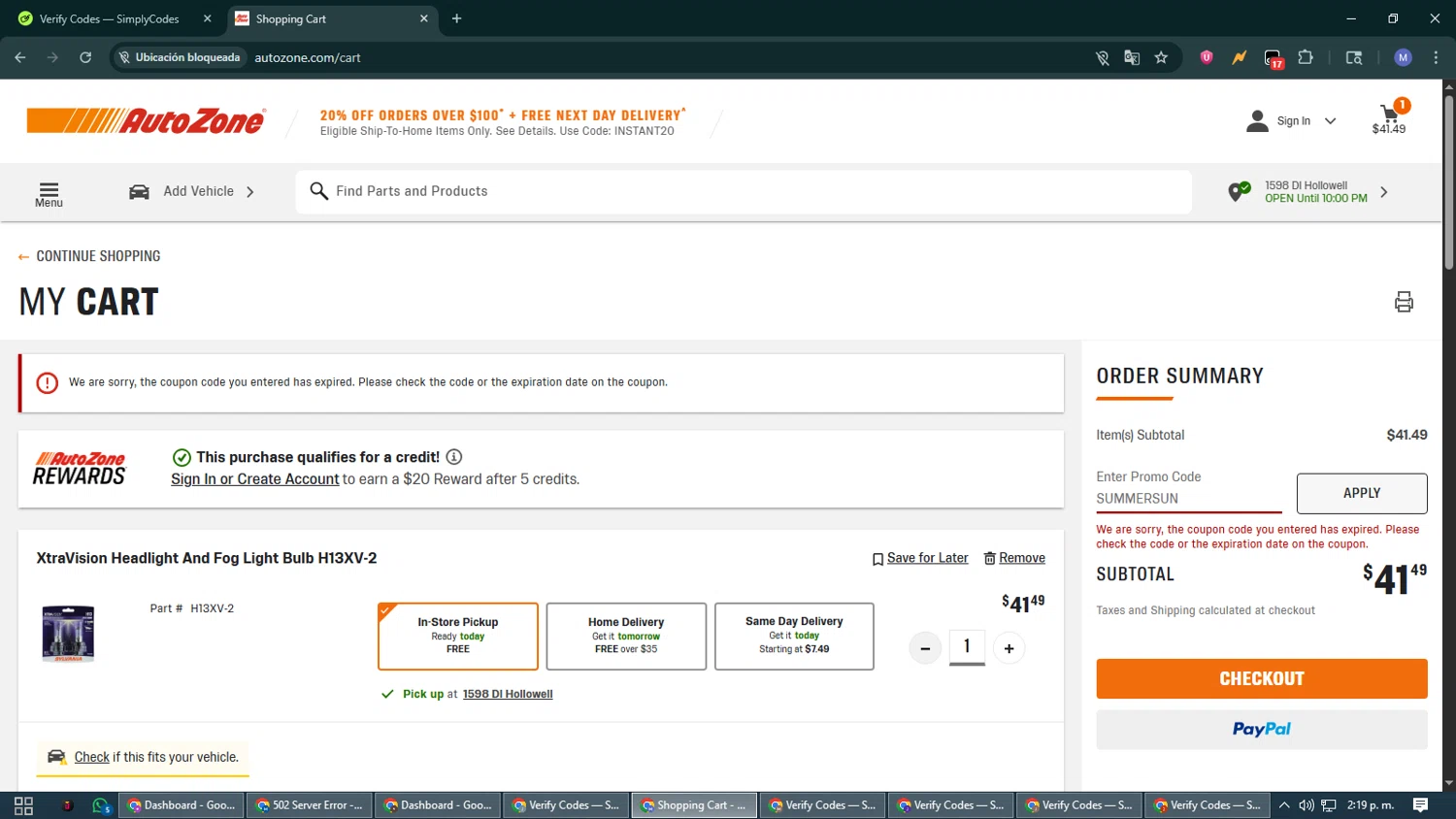
Task: Pay with the PayPal button
Action: pos(1262,730)
